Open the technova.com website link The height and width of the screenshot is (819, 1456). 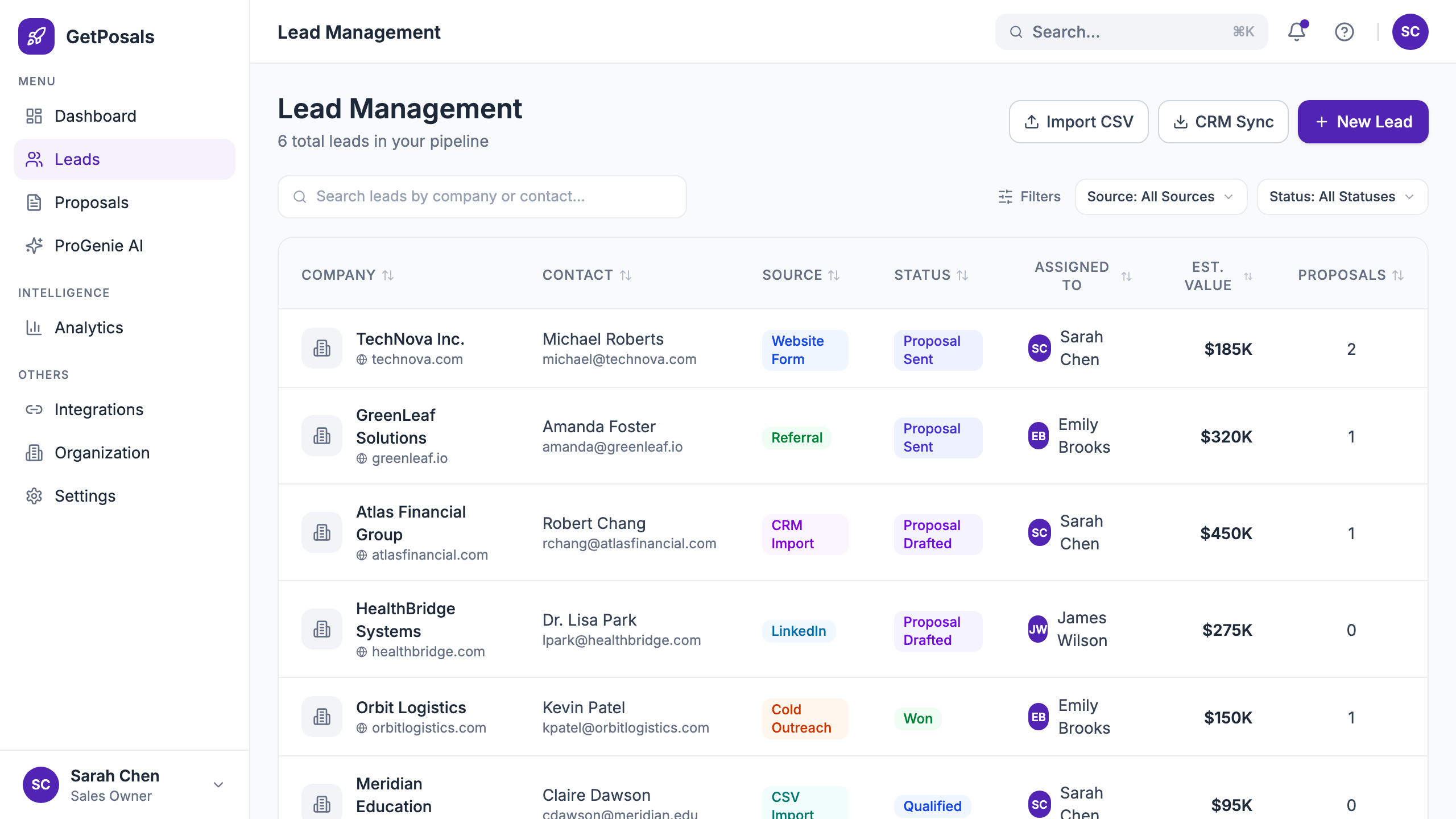point(417,359)
